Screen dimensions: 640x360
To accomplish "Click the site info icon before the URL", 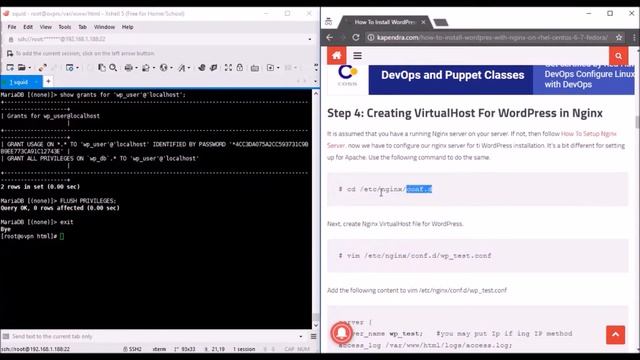I will [371, 38].
